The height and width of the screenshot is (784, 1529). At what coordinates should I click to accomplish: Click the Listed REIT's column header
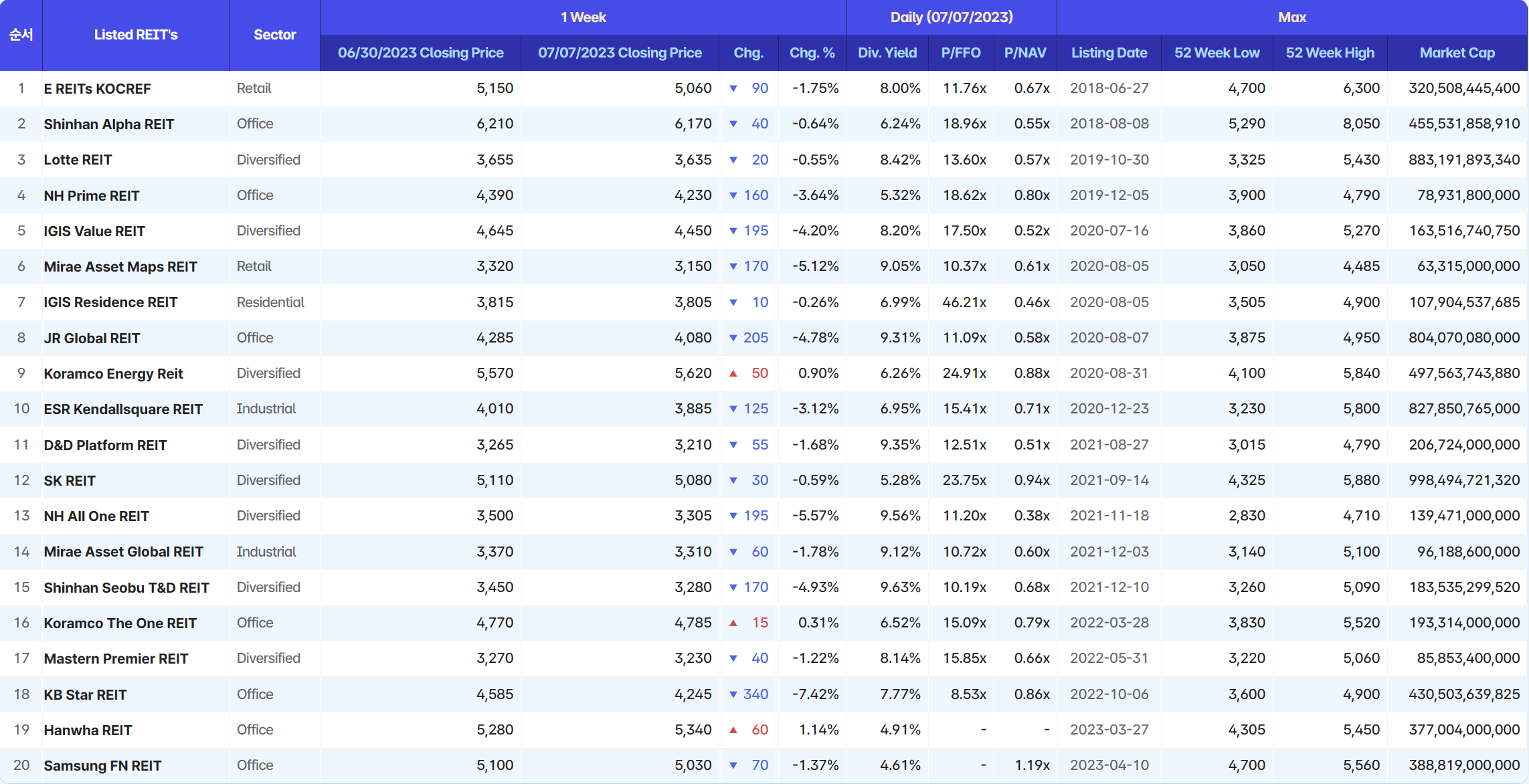point(136,35)
